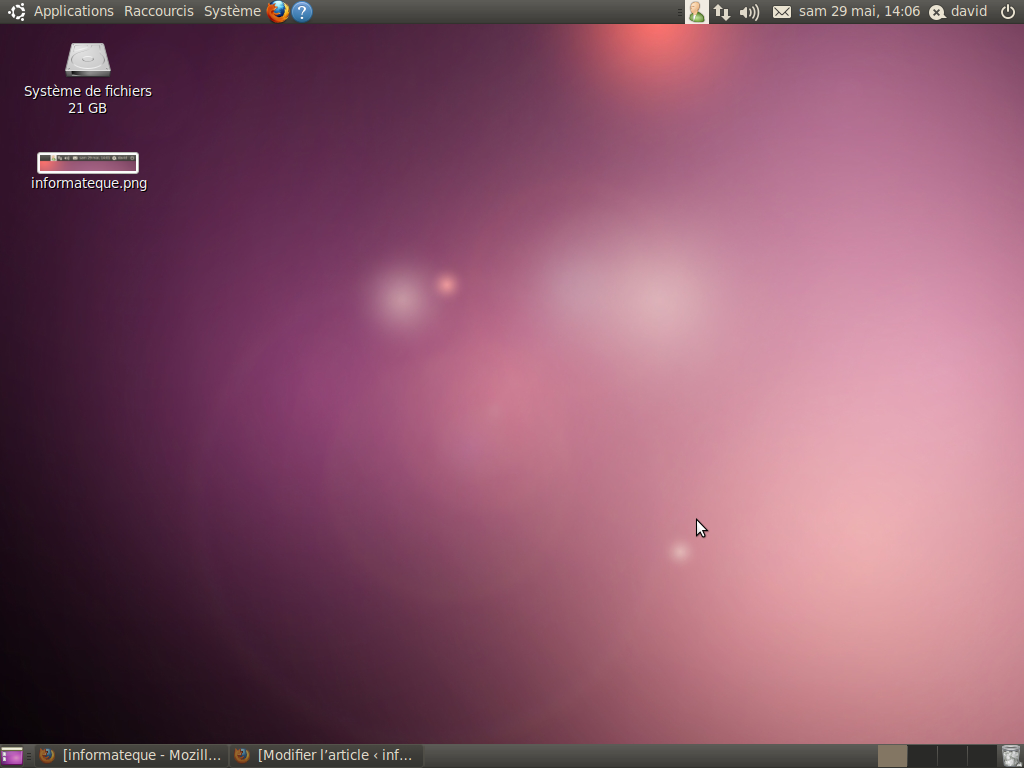Select the Système de fichiers drive icon
Image resolution: width=1024 pixels, height=768 pixels.
(x=88, y=59)
